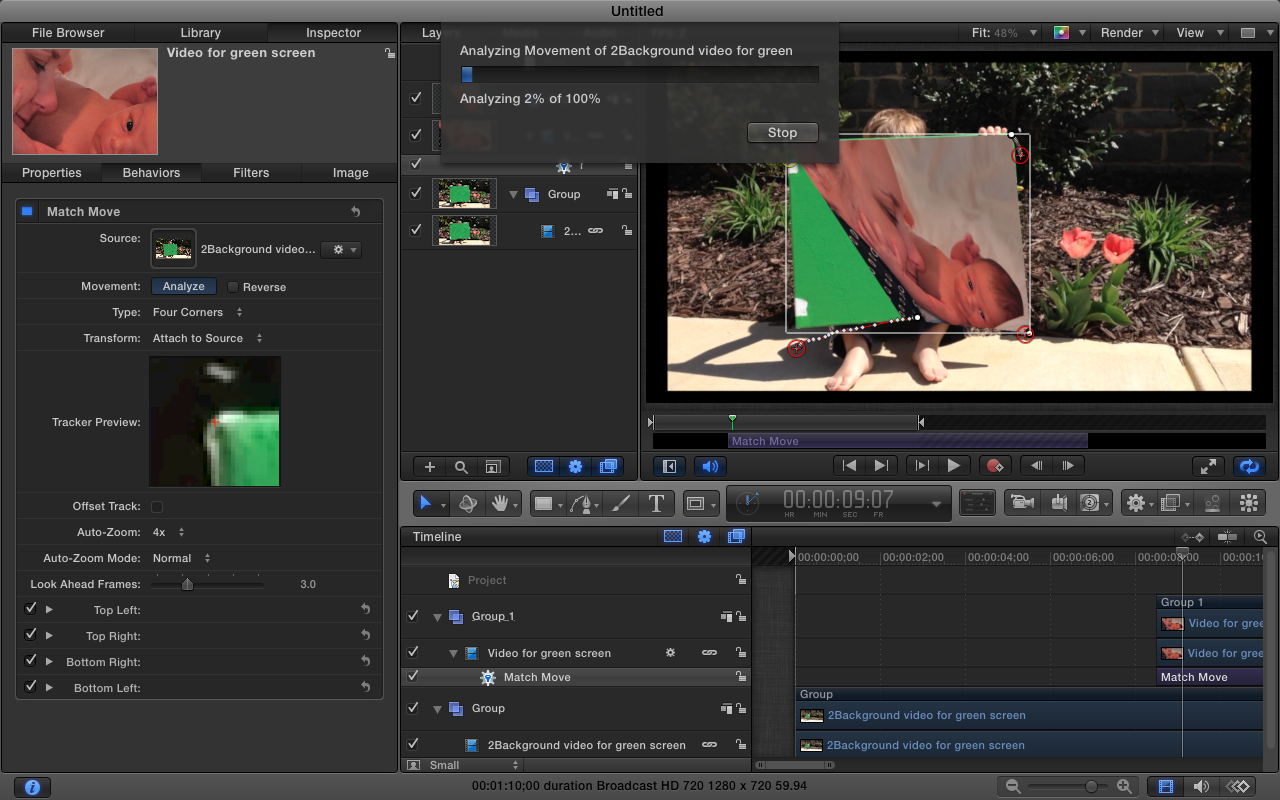The width and height of the screenshot is (1280, 800).
Task: Enable the Reverse checkbox
Action: coord(233,287)
